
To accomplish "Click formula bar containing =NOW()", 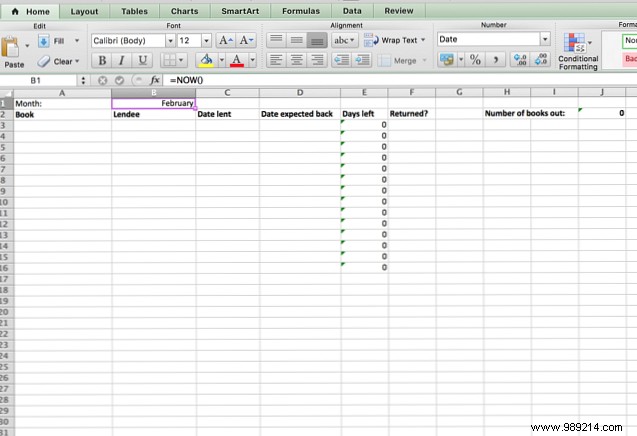I will tap(400, 80).
